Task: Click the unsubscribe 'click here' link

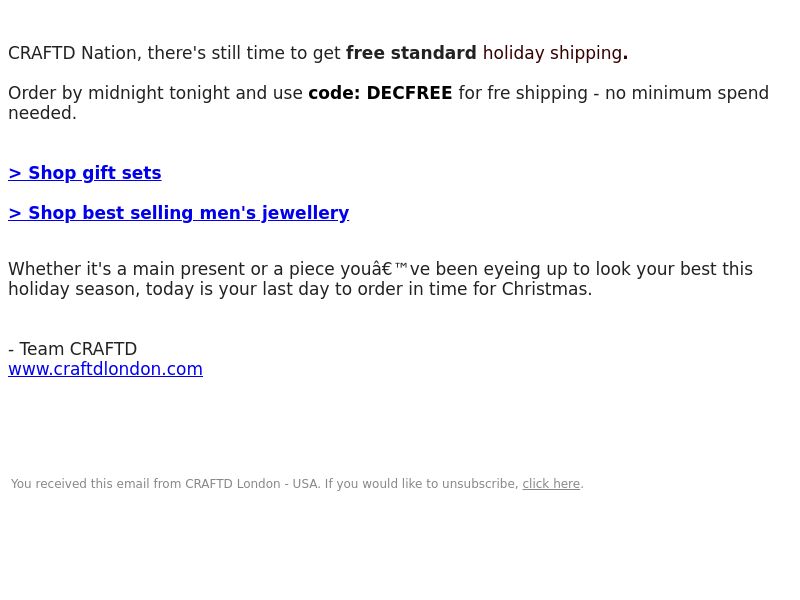Action: [x=551, y=484]
